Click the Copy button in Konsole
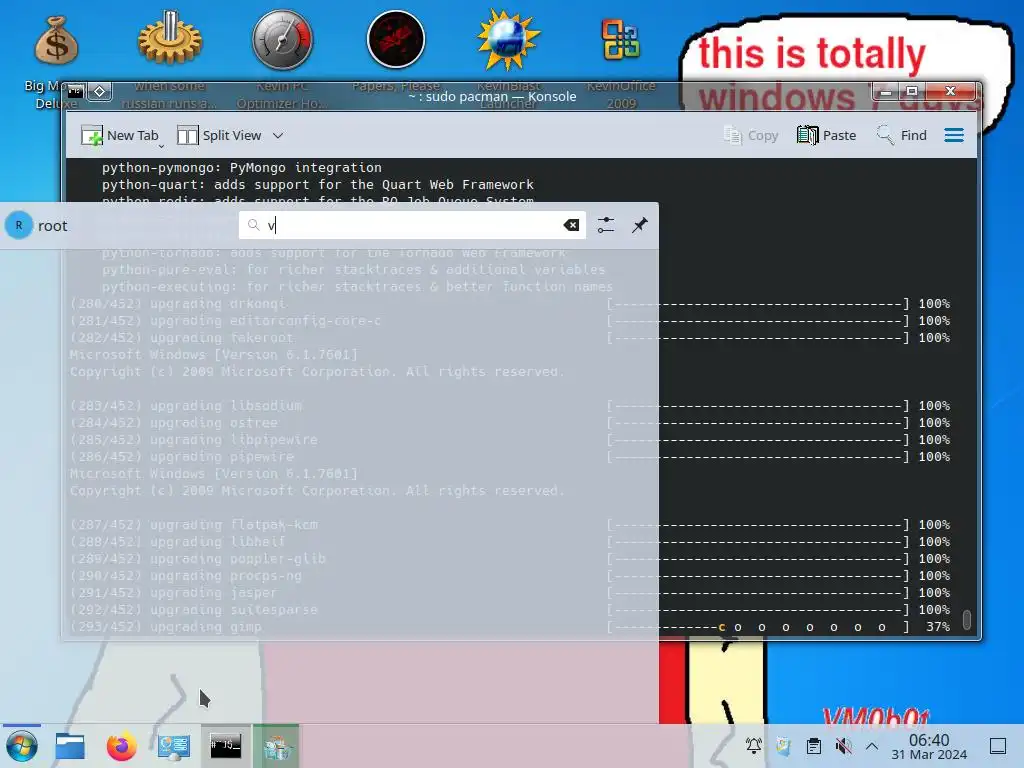The width and height of the screenshot is (1024, 768). tap(751, 135)
